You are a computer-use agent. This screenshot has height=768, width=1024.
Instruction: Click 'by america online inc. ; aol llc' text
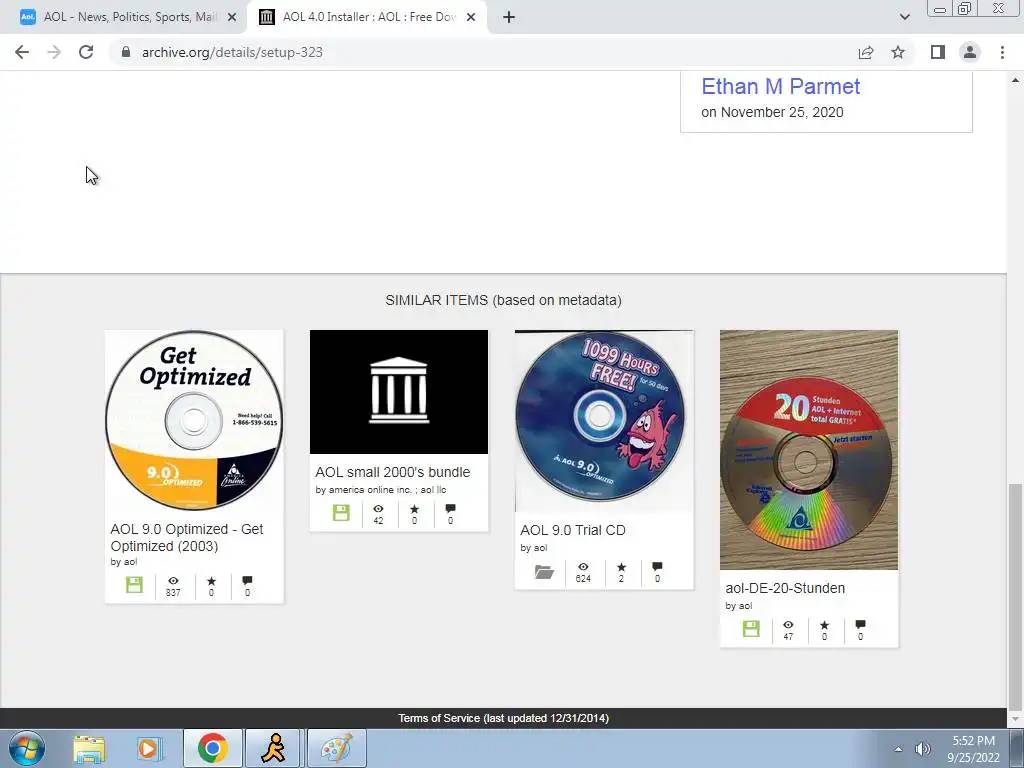pos(381,490)
